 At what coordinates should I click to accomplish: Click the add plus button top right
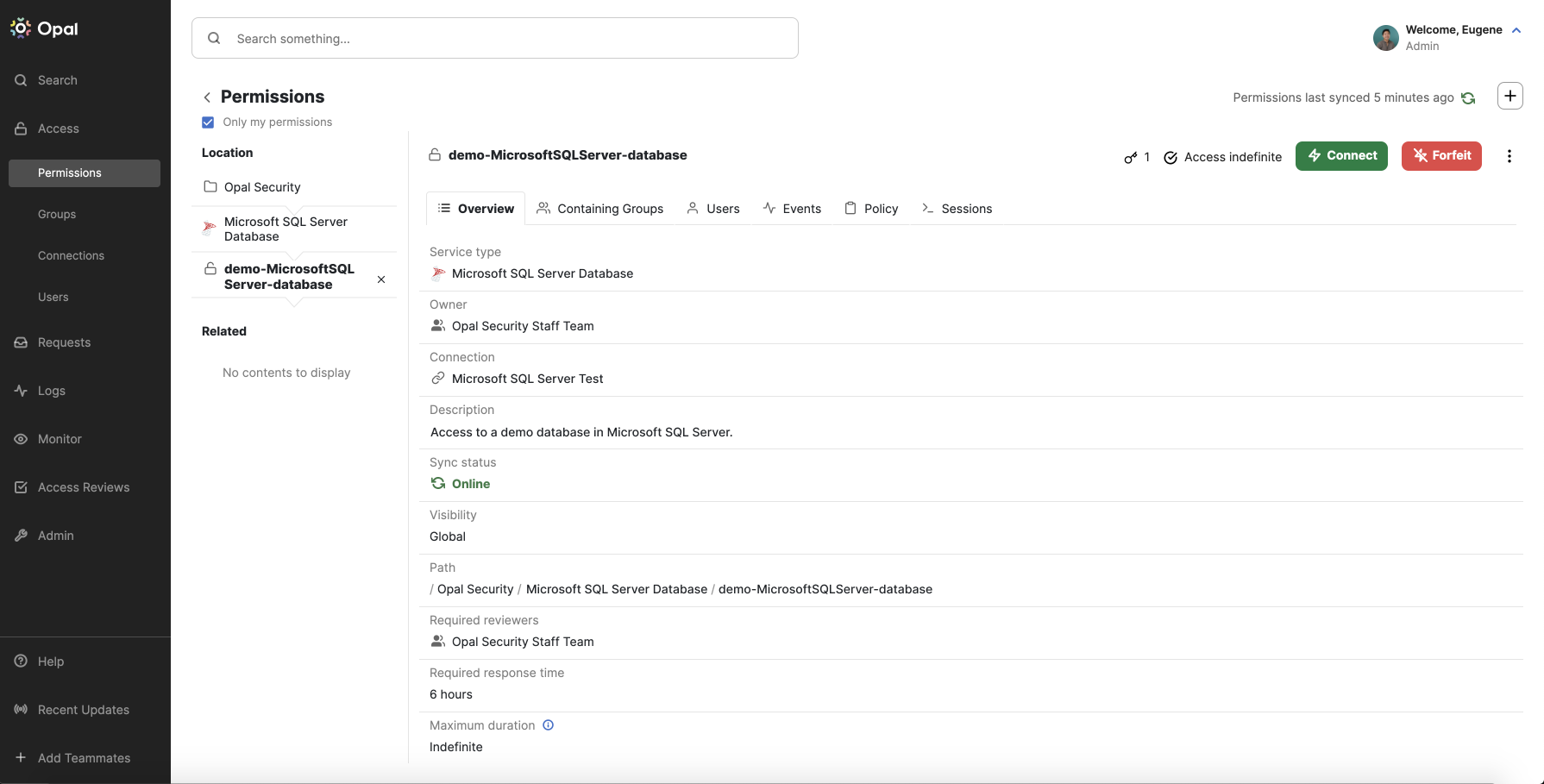(1510, 96)
